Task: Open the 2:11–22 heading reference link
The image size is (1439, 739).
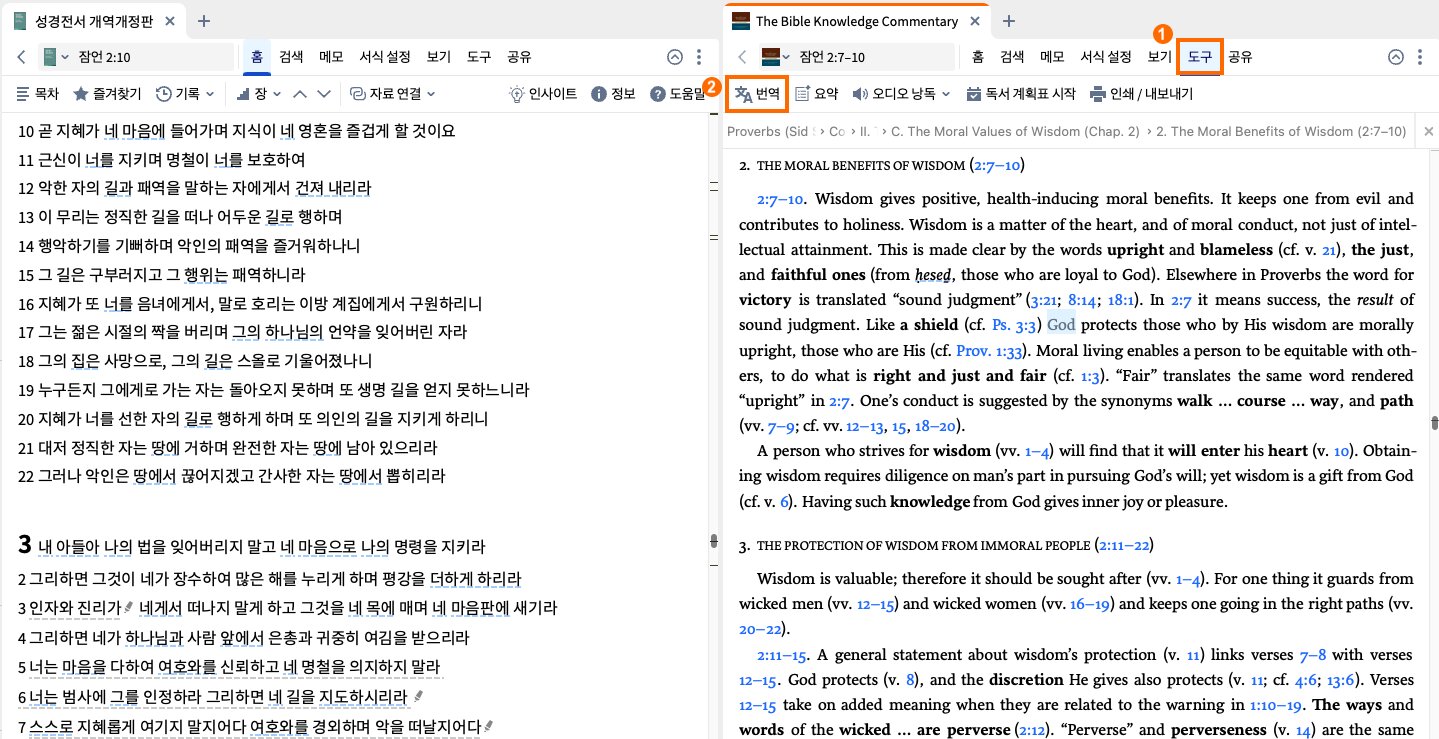Action: [x=1123, y=545]
